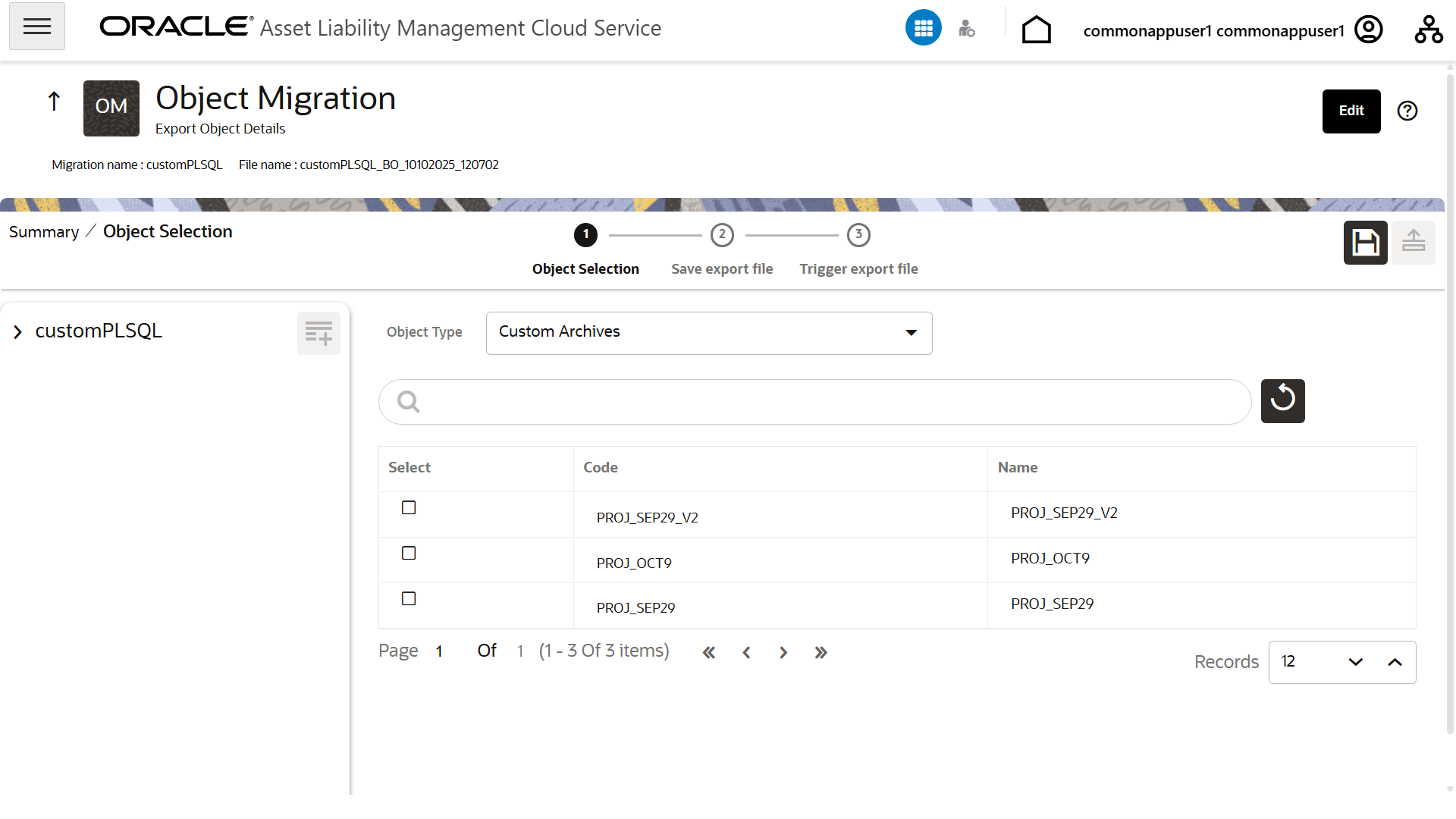Viewport: 1456px width, 819px height.
Task: Expand the customPLSQL tree node
Action: pyautogui.click(x=18, y=332)
